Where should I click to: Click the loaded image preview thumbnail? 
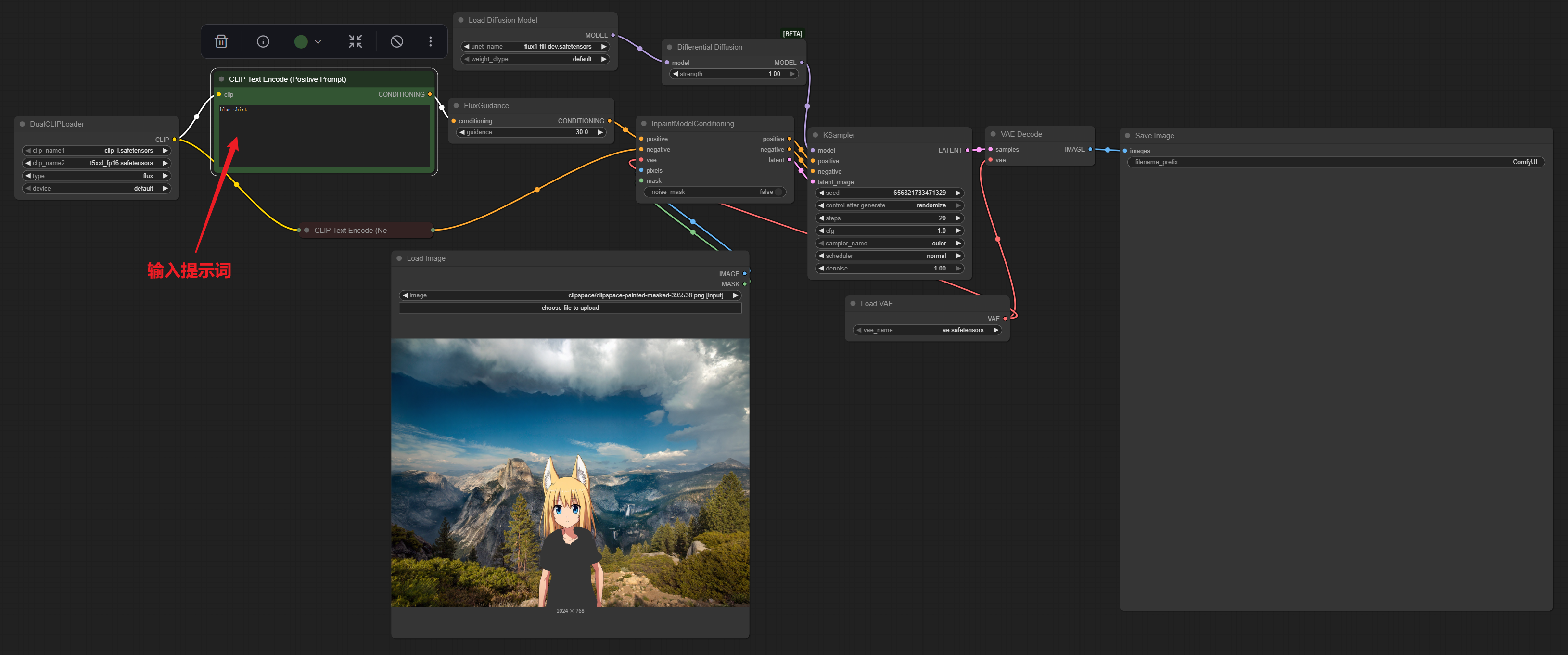570,473
